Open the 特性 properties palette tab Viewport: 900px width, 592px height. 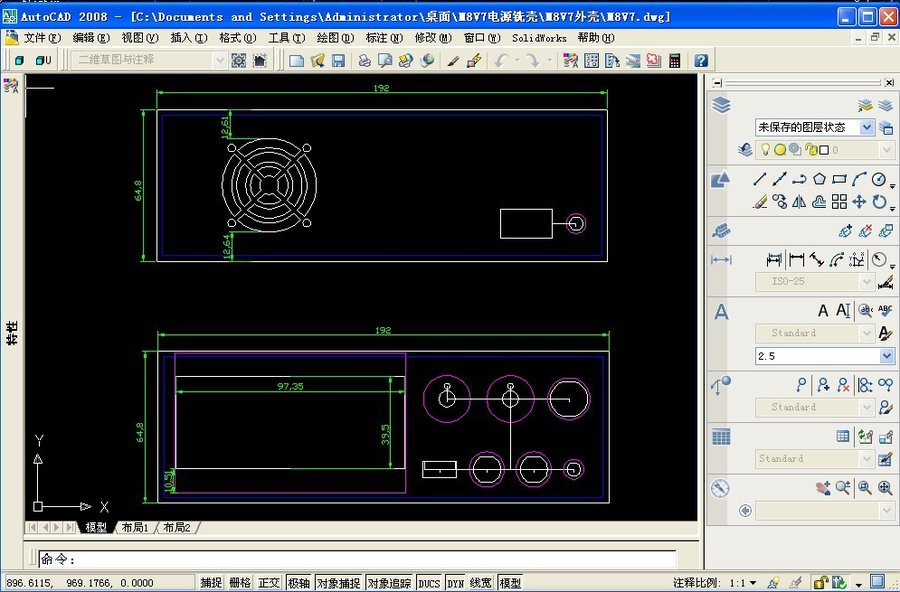click(12, 333)
